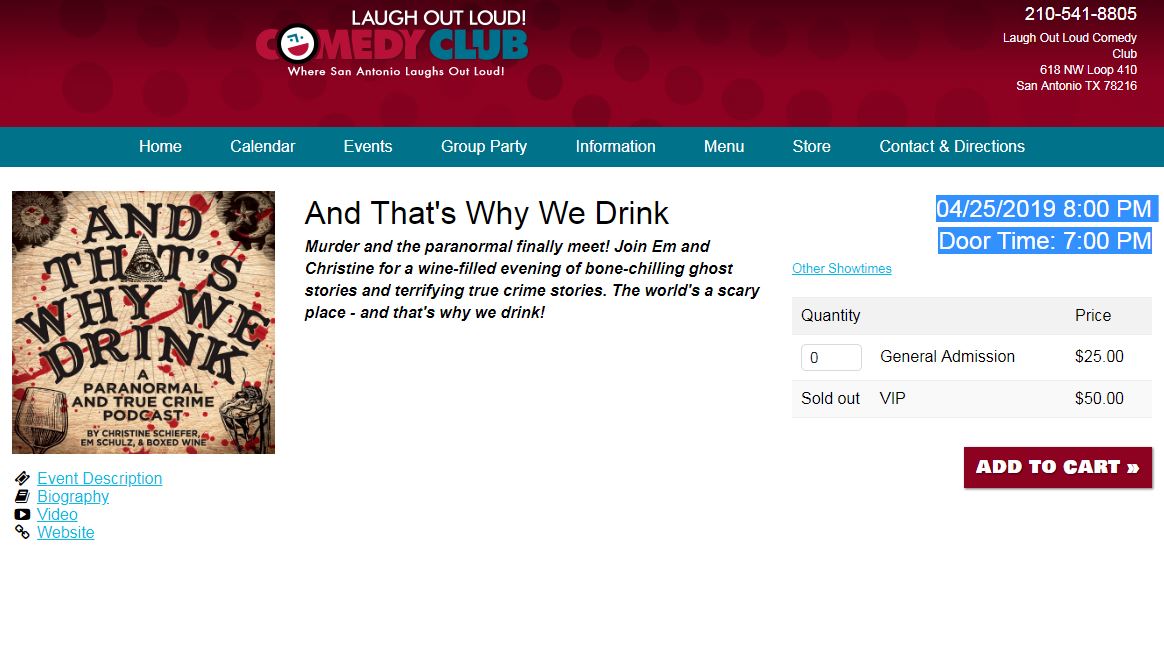
Task: Open the Event Description link
Action: click(x=99, y=479)
